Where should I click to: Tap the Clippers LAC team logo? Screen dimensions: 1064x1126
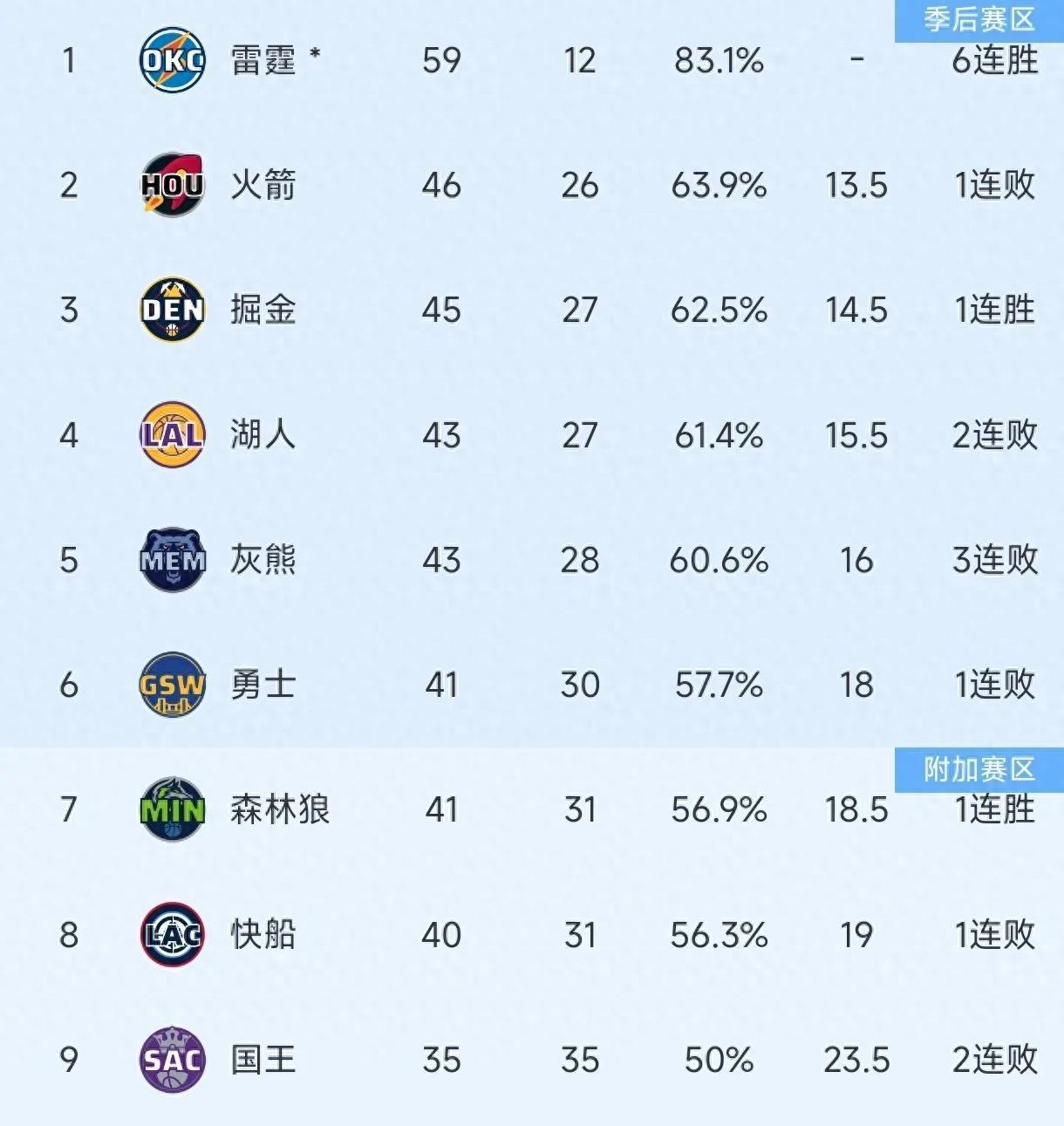point(173,935)
